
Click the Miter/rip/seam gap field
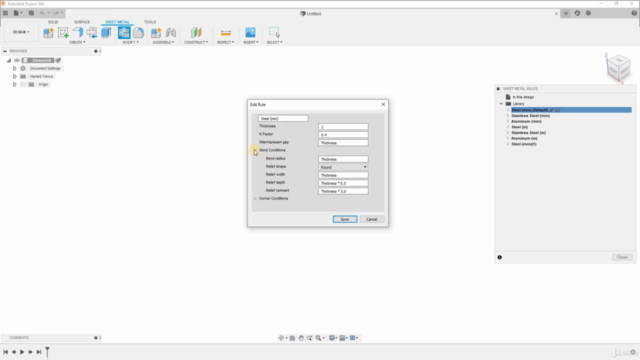click(343, 143)
